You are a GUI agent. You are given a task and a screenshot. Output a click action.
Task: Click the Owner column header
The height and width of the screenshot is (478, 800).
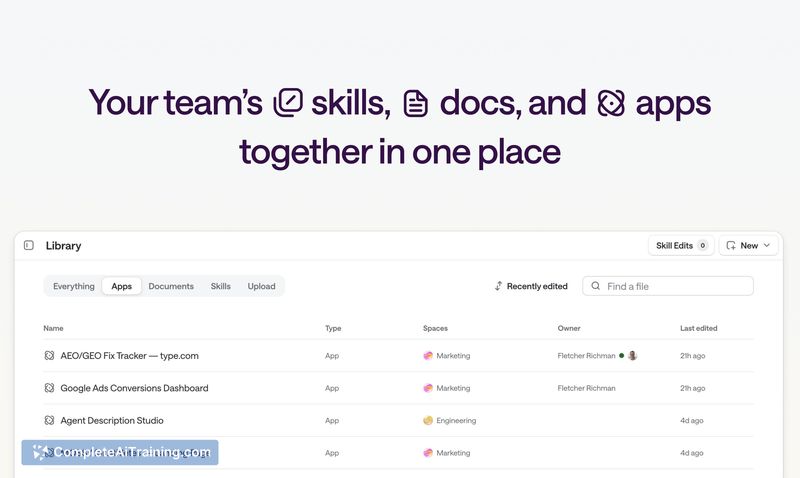pyautogui.click(x=569, y=328)
